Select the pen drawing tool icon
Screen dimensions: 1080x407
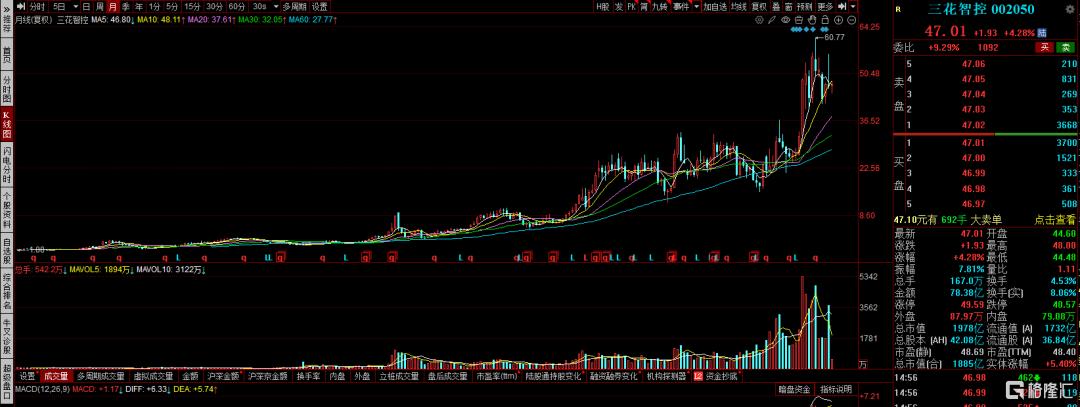coord(772,20)
